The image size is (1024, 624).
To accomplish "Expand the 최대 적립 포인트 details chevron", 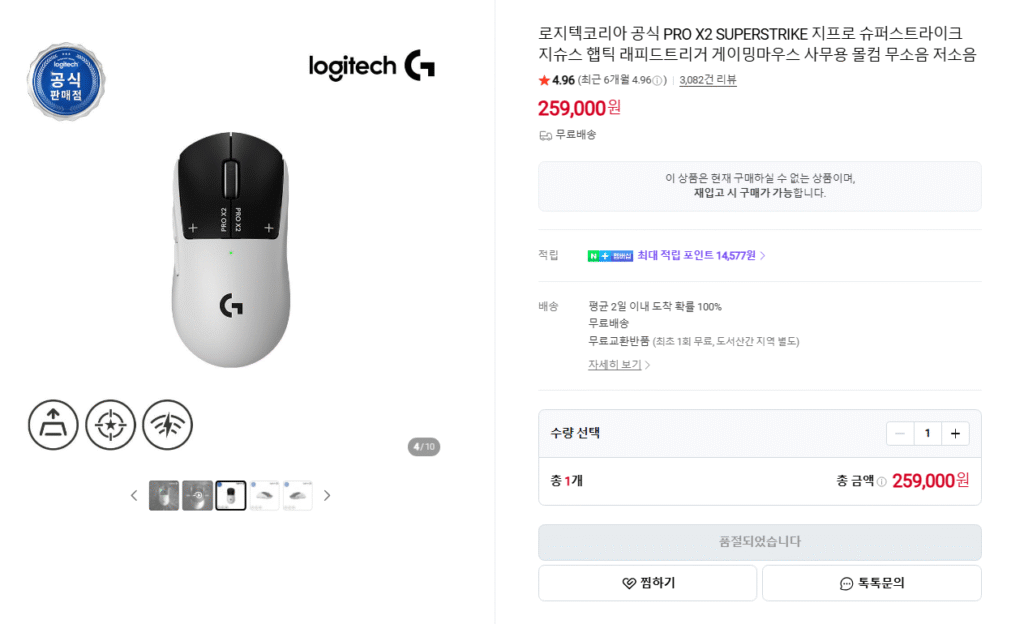I will [762, 255].
